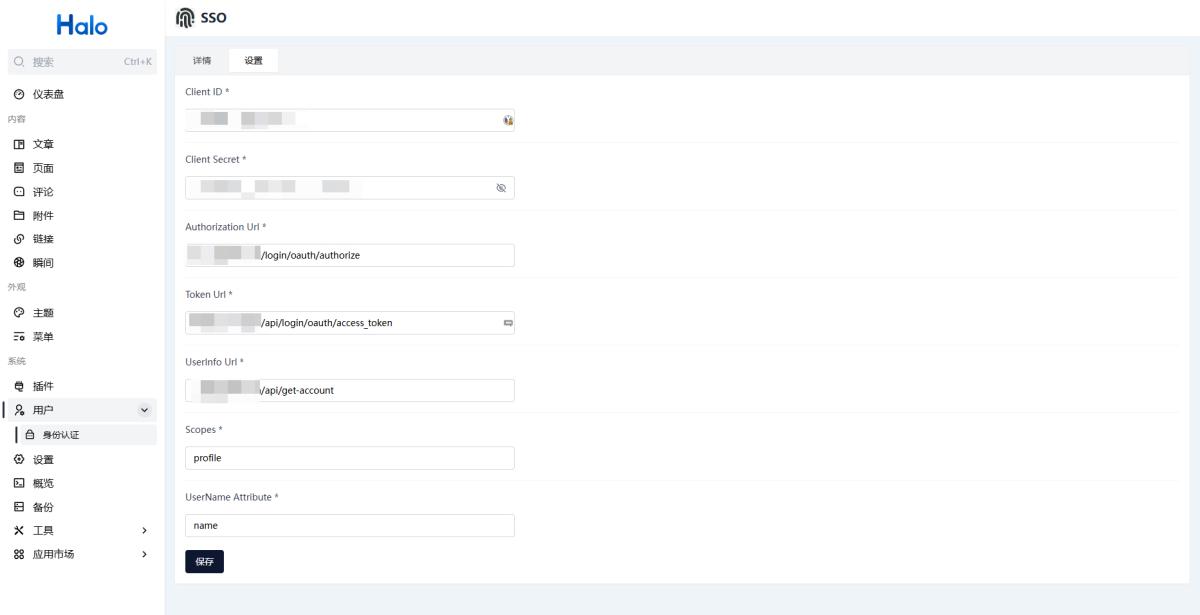The image size is (1200, 615).
Task: Focus the Scopes input field
Action: (x=349, y=458)
